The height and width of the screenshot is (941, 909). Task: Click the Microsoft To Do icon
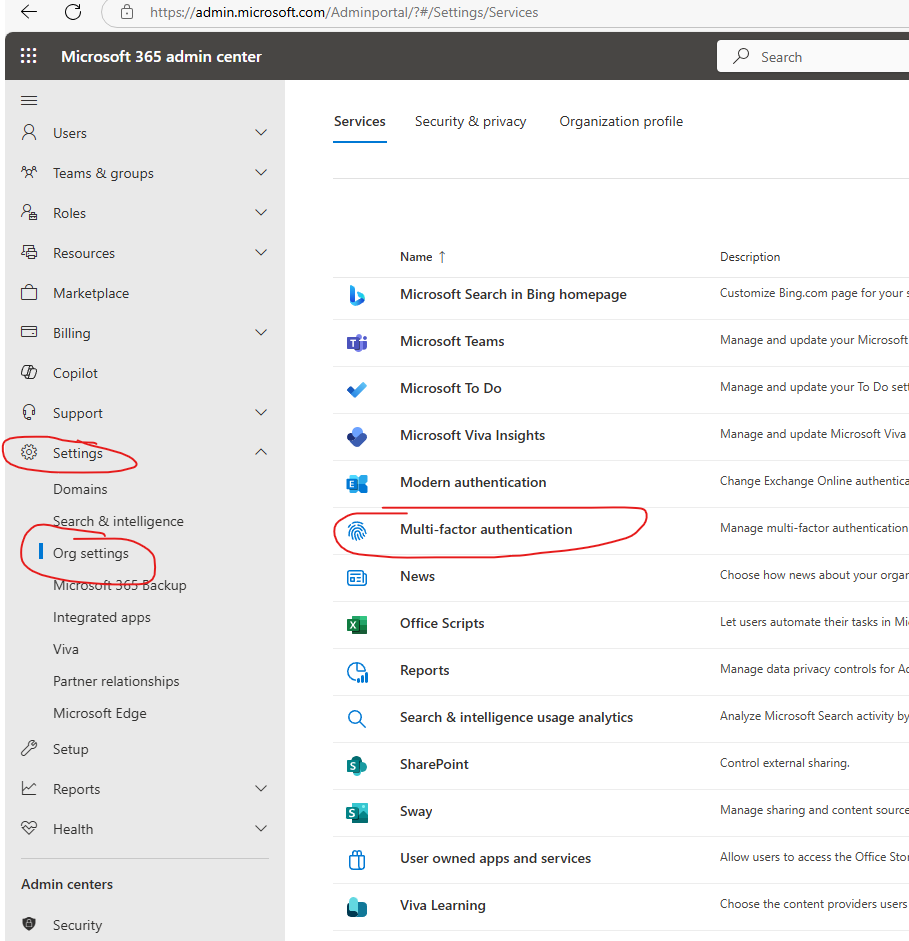coord(357,389)
